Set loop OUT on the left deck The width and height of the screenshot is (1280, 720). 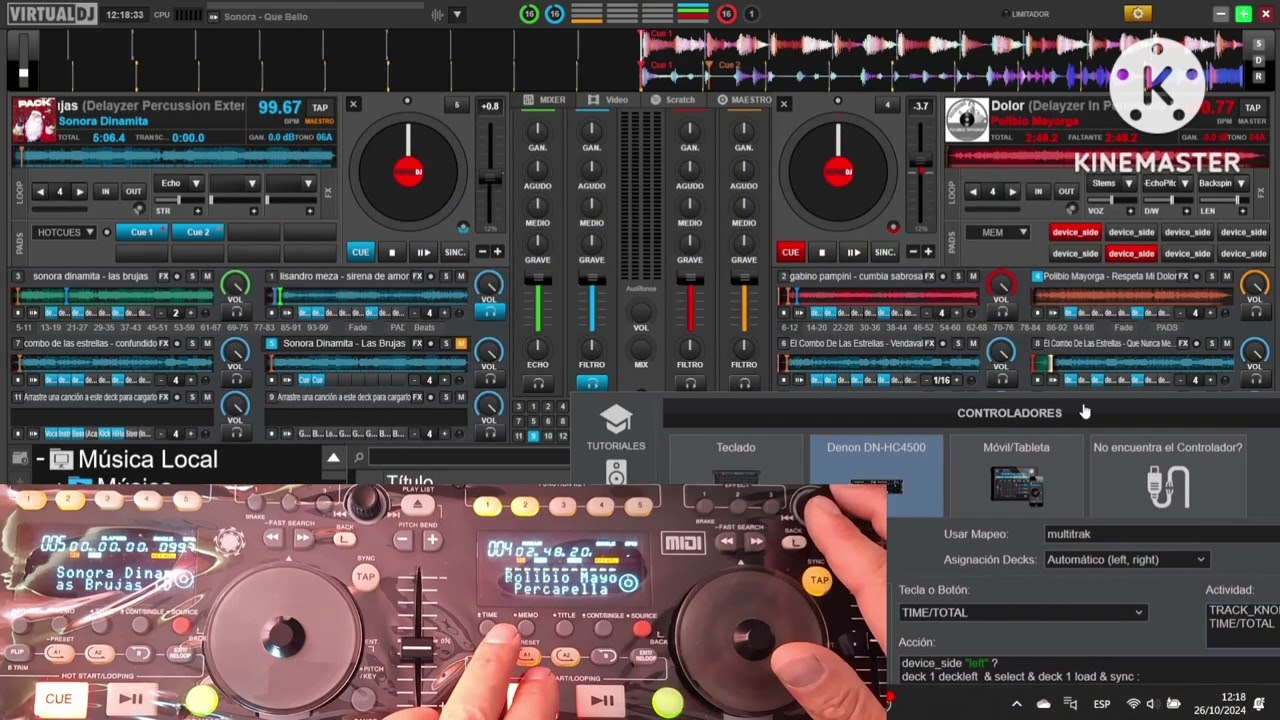(x=133, y=191)
